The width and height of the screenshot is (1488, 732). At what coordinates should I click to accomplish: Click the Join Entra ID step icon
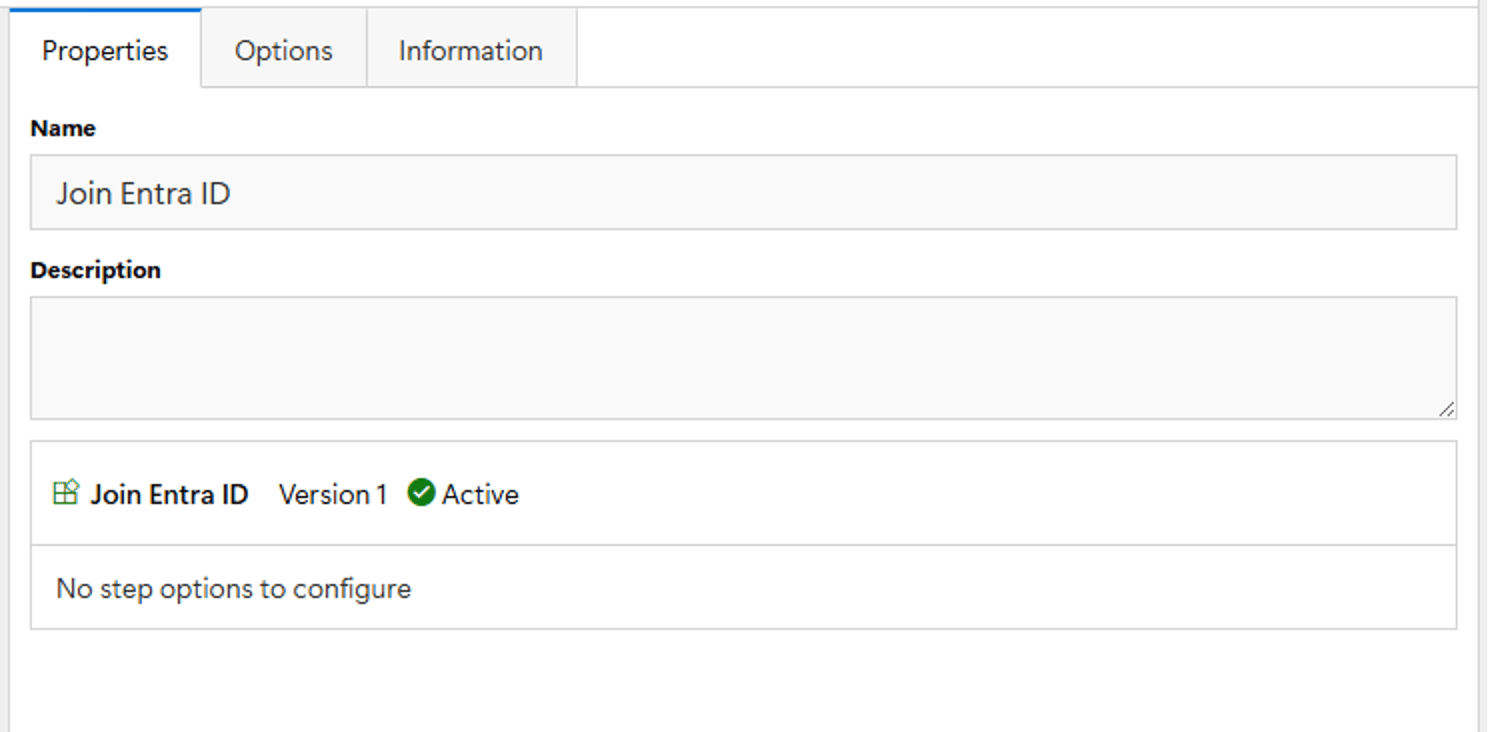coord(65,493)
